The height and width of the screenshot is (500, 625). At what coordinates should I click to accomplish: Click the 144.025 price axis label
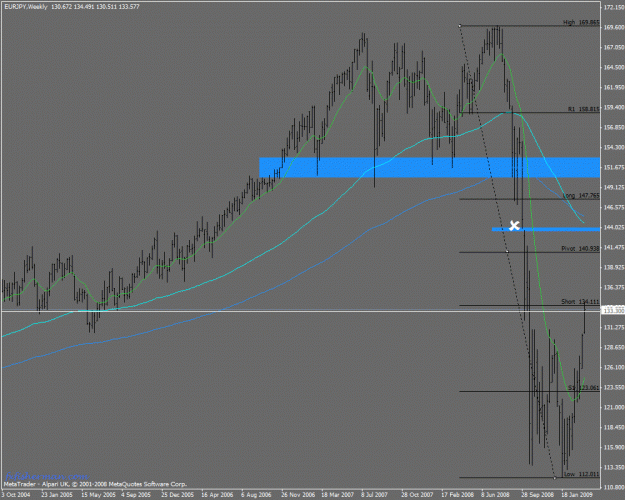pos(614,227)
